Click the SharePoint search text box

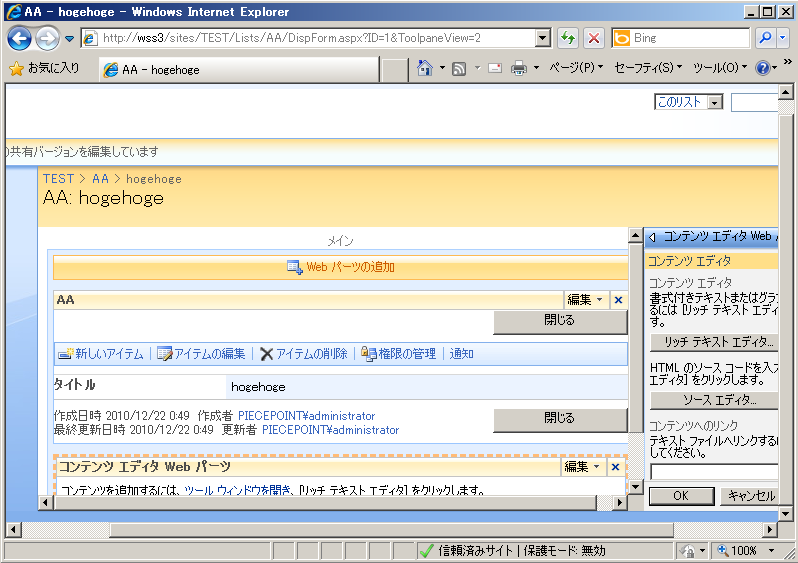(755, 102)
